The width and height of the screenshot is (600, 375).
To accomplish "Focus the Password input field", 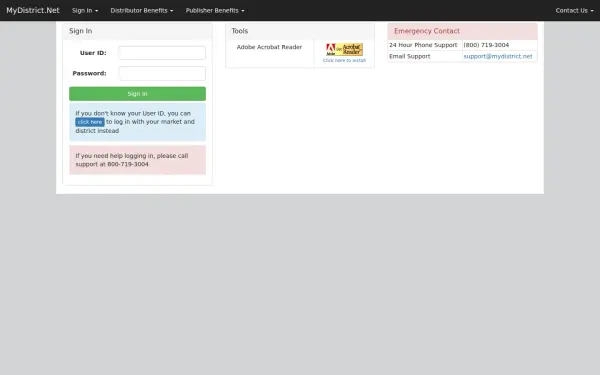I will (162, 73).
